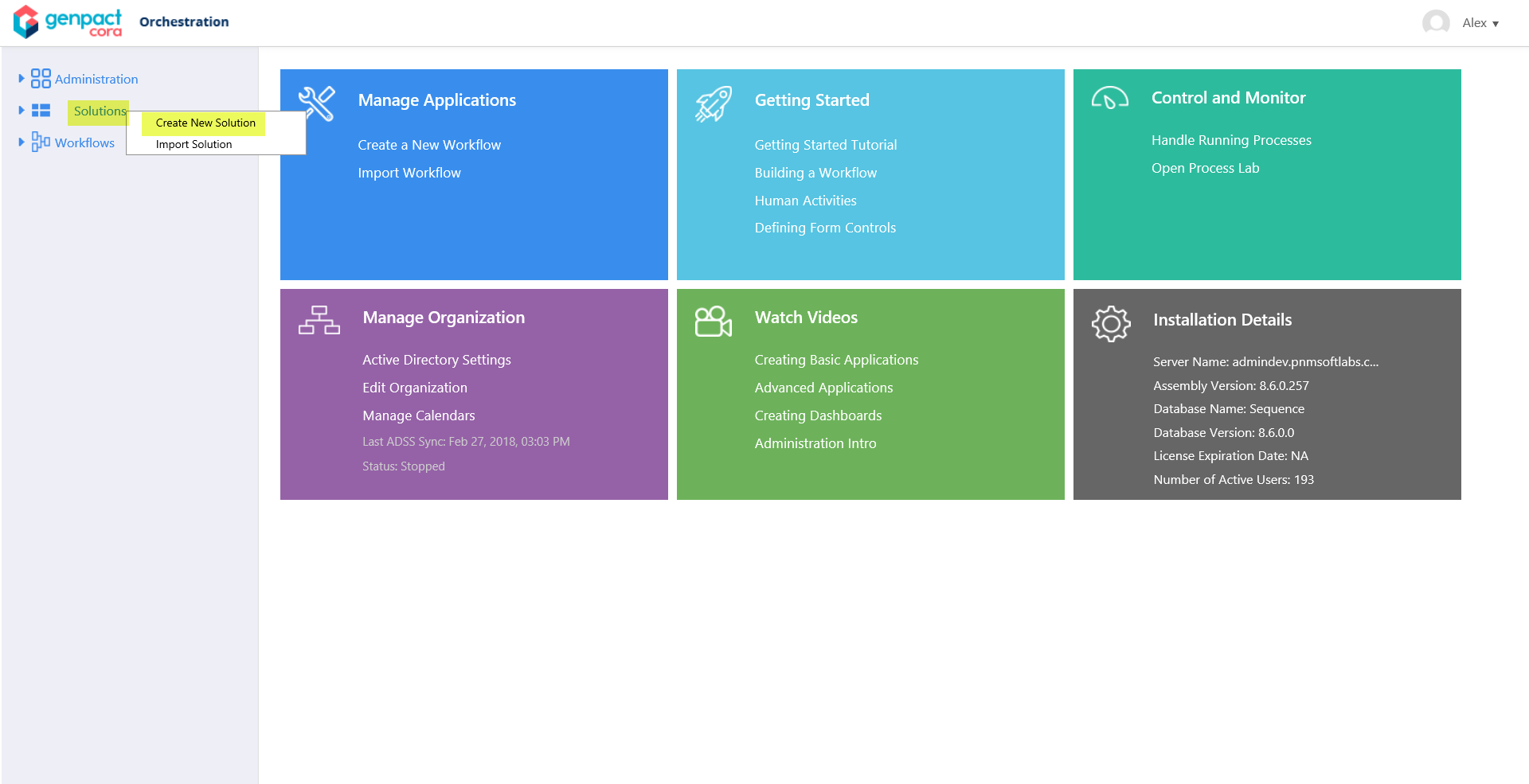1529x784 pixels.
Task: Choose Create New Solution from menu
Action: pos(205,123)
